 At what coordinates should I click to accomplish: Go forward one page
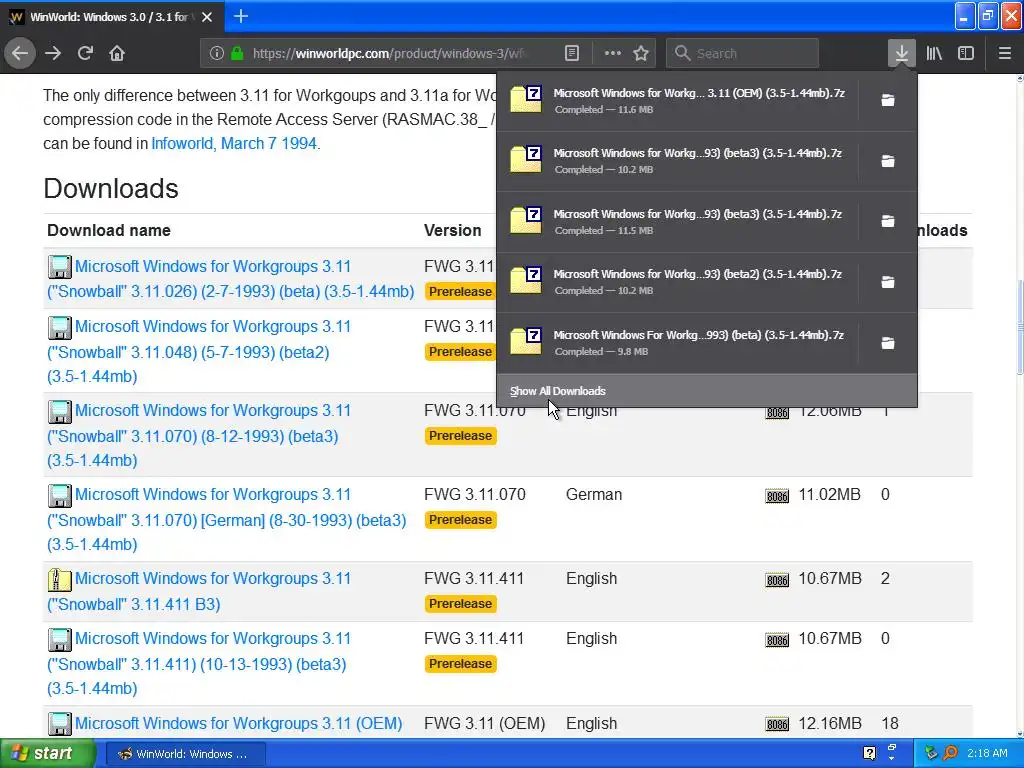point(53,53)
